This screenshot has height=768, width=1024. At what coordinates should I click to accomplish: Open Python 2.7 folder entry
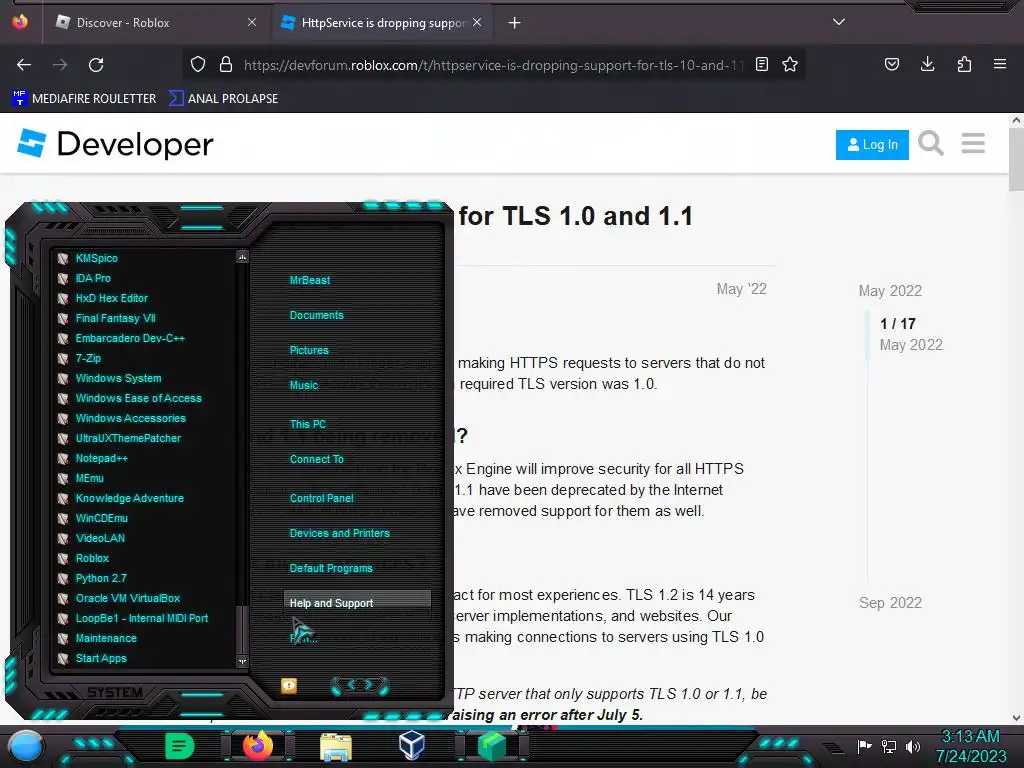click(101, 578)
